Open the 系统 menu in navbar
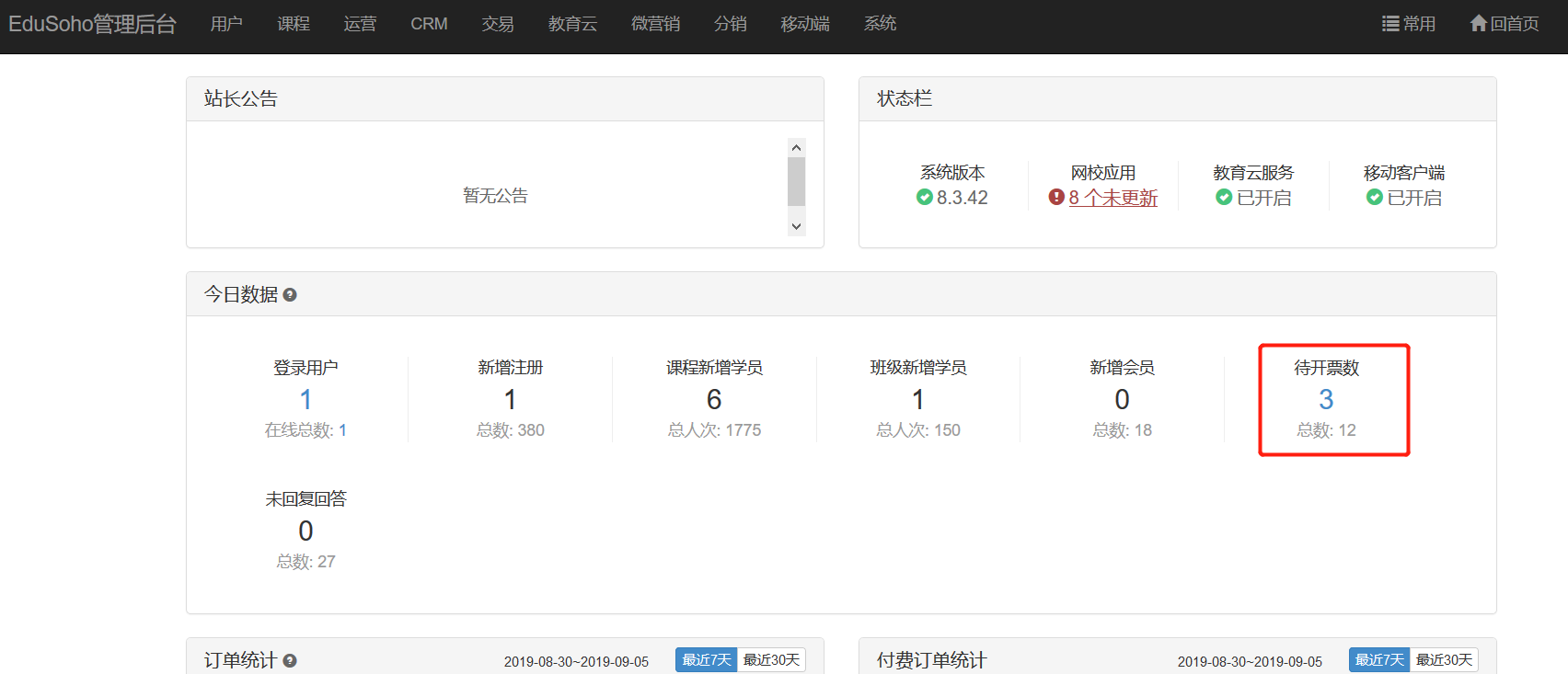The width and height of the screenshot is (1568, 674). pyautogui.click(x=880, y=24)
